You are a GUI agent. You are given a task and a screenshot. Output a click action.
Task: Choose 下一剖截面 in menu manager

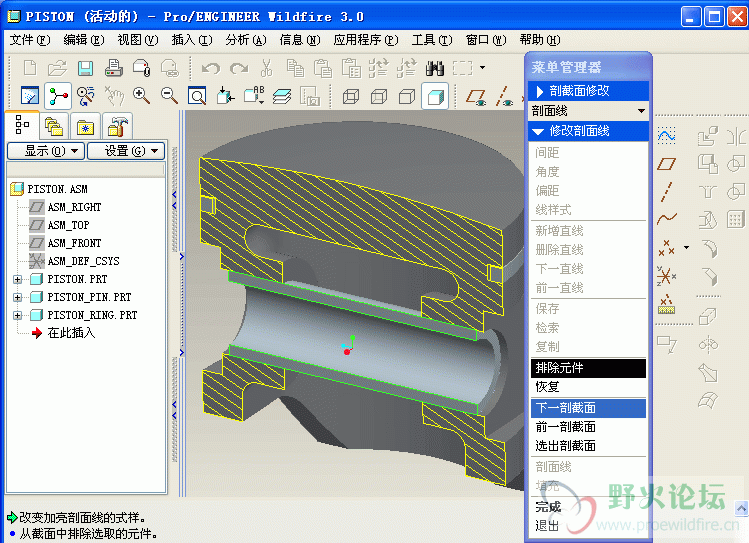pos(588,408)
